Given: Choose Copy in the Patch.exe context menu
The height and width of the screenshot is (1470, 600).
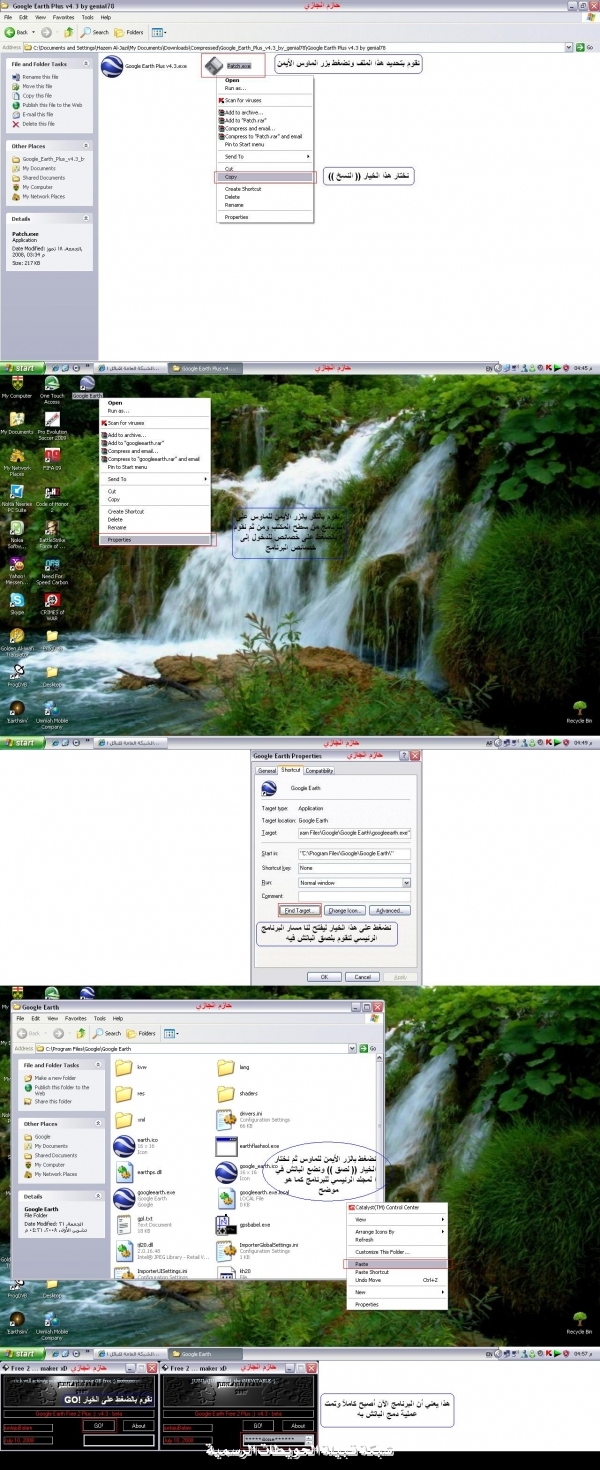Looking at the screenshot, I should [x=265, y=177].
